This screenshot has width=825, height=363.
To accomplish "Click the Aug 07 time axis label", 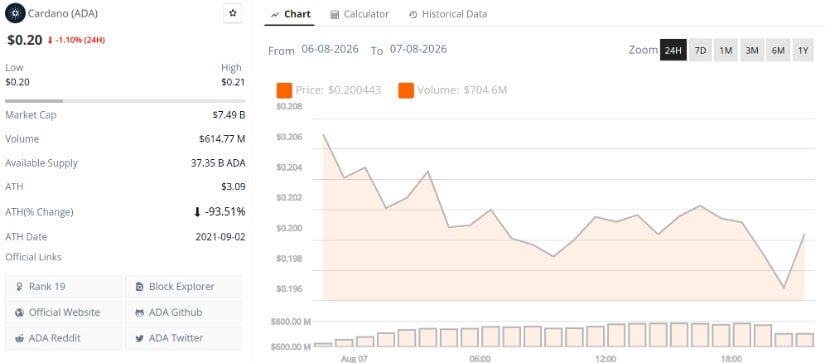I will pos(354,359).
